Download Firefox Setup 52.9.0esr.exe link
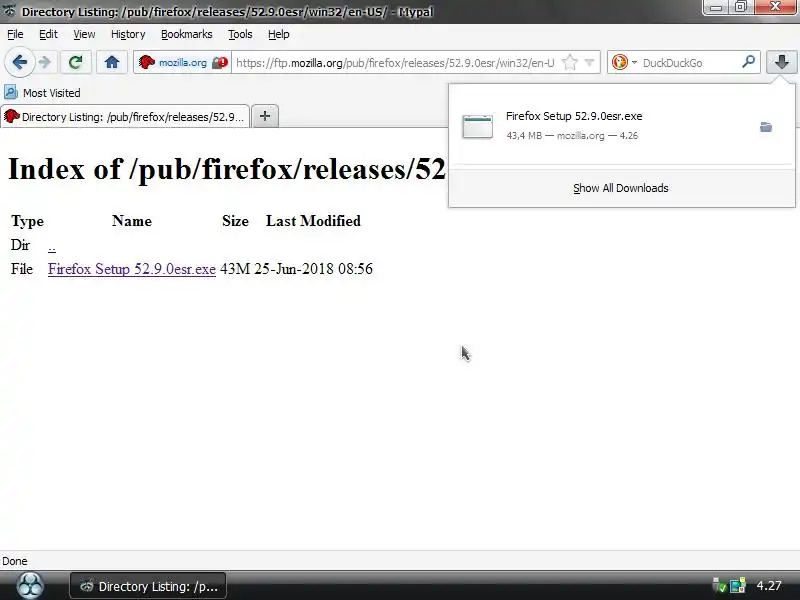This screenshot has height=600, width=800. (x=132, y=269)
